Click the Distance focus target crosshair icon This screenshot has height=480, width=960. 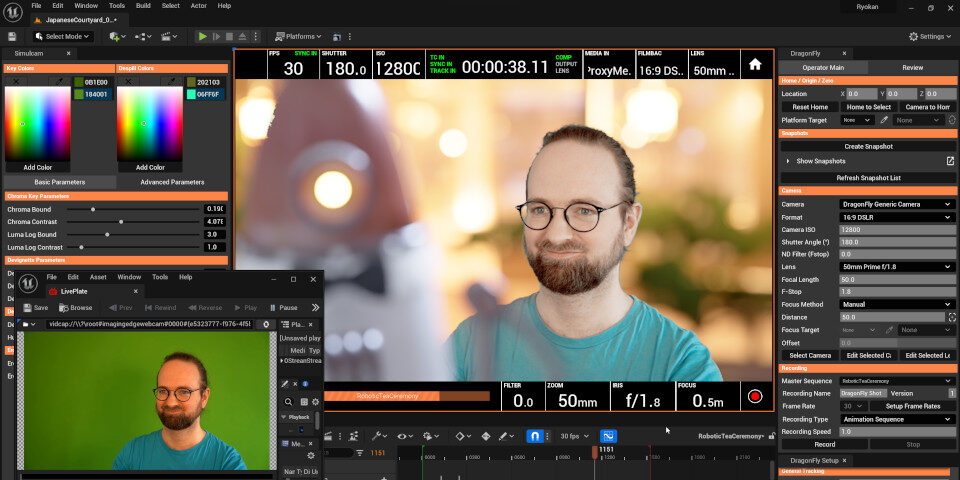point(952,317)
